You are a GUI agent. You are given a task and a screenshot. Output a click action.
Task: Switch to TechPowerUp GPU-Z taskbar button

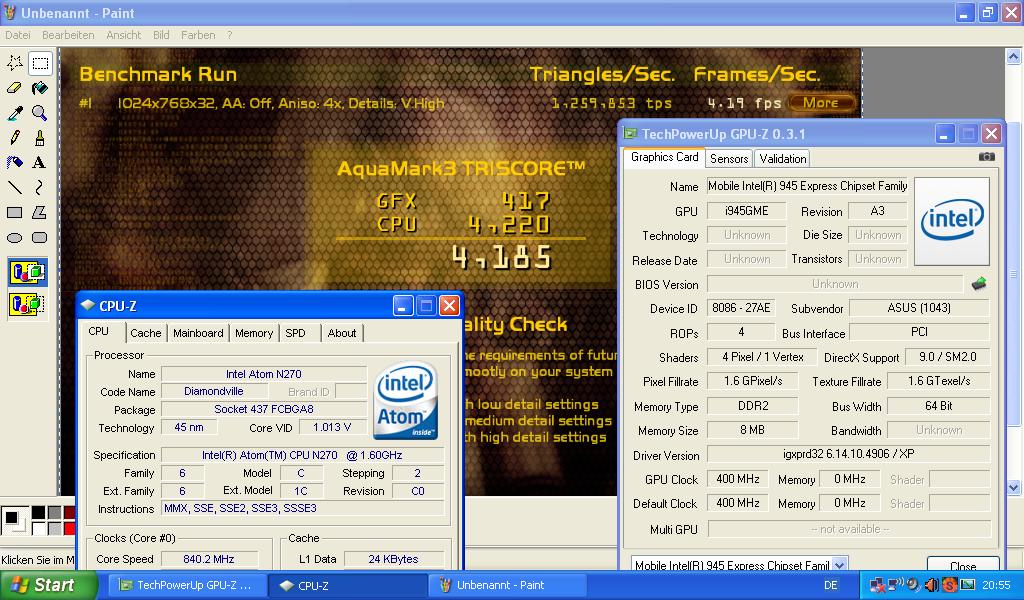185,586
